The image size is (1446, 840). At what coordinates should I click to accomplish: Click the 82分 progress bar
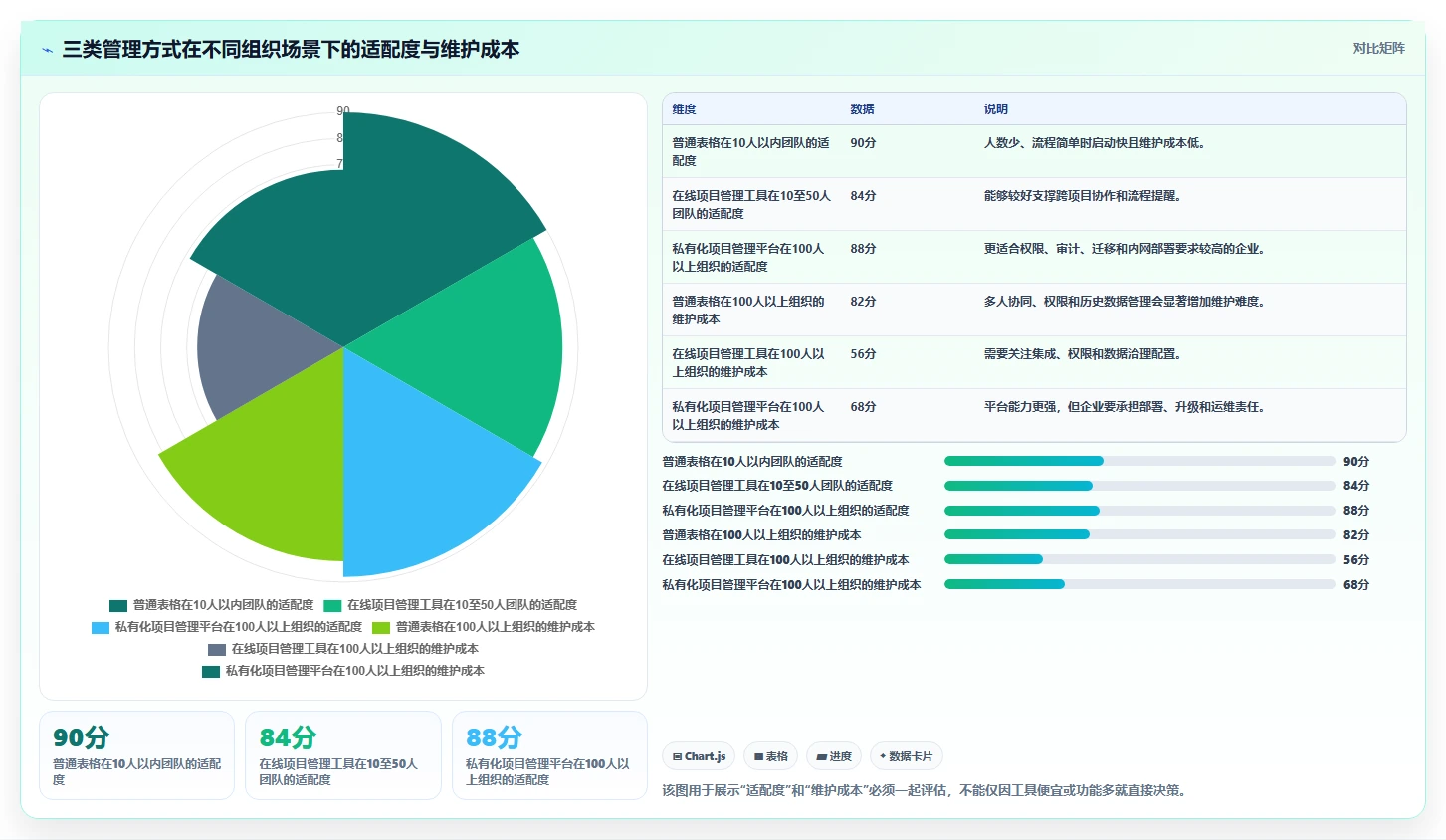click(x=1139, y=534)
